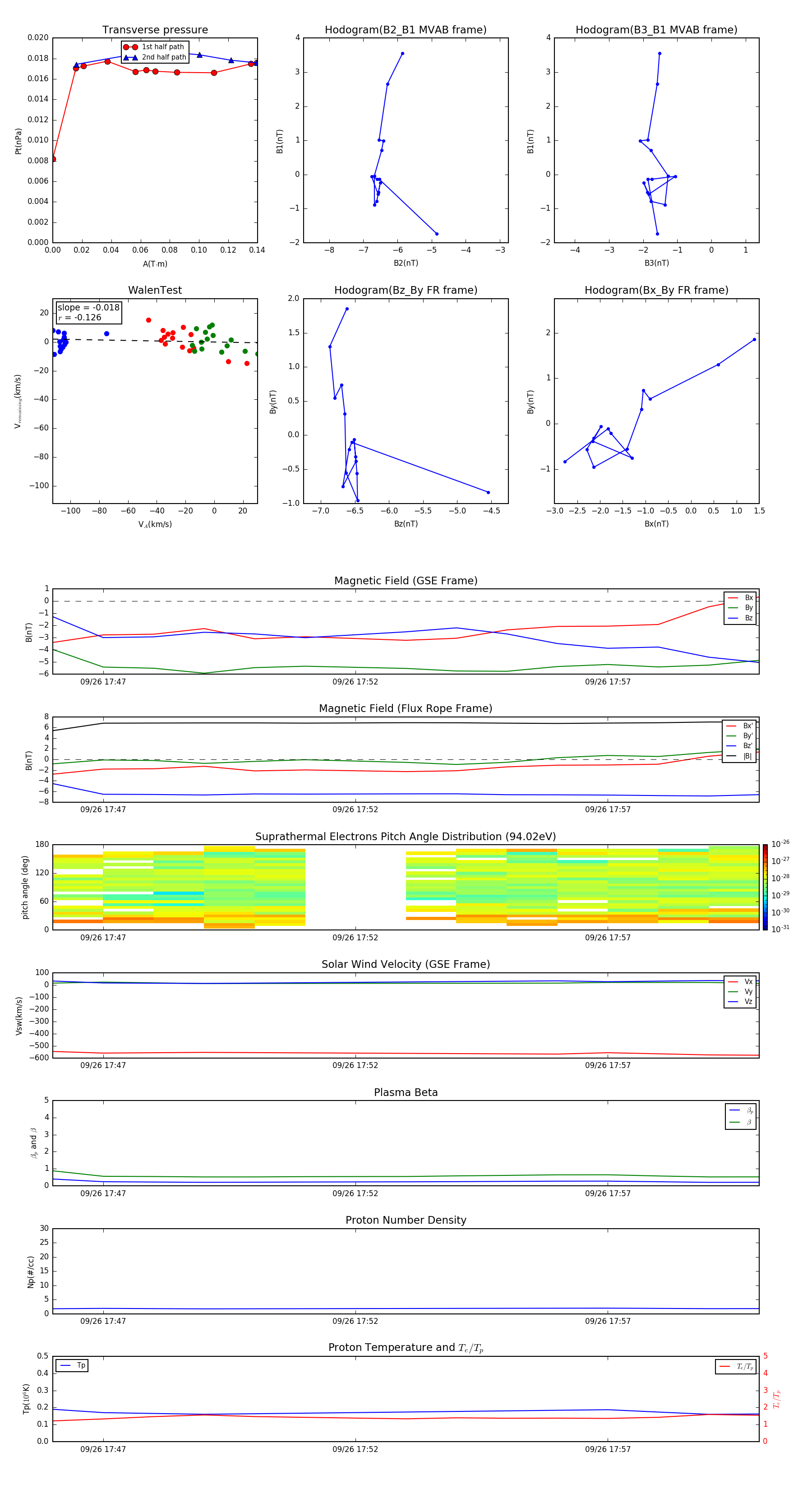Click 'B2(nT)' x-axis label
This screenshot has width=812, height=1489.
pos(406,263)
